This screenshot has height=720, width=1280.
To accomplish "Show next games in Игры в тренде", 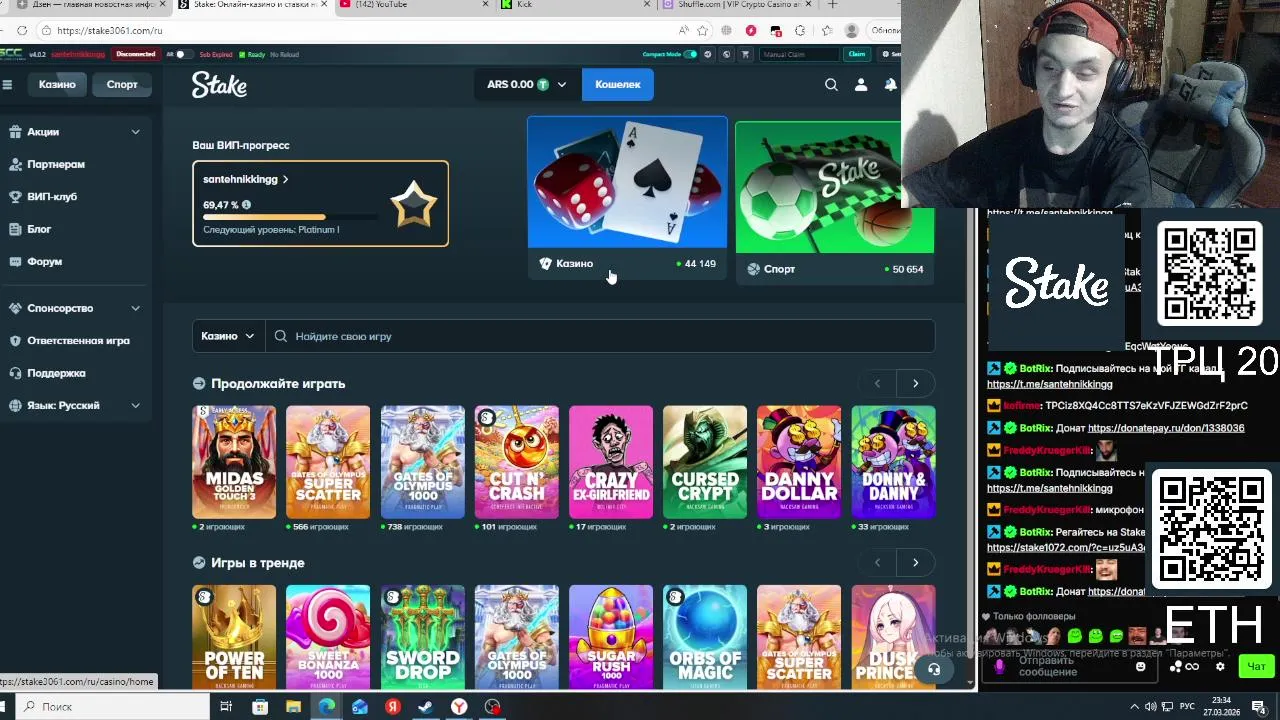I will click(x=915, y=563).
